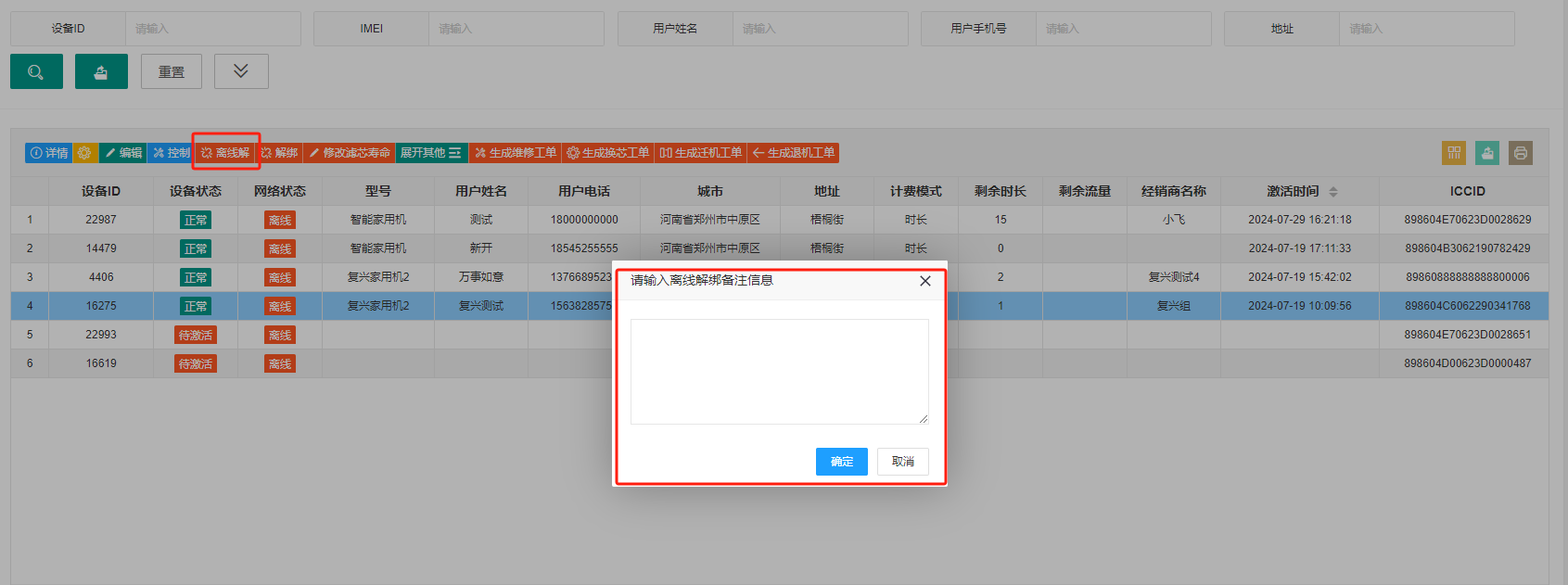Focus the 用户手机号 input field
Viewport: 1568px width, 585px height.
[x=1124, y=29]
